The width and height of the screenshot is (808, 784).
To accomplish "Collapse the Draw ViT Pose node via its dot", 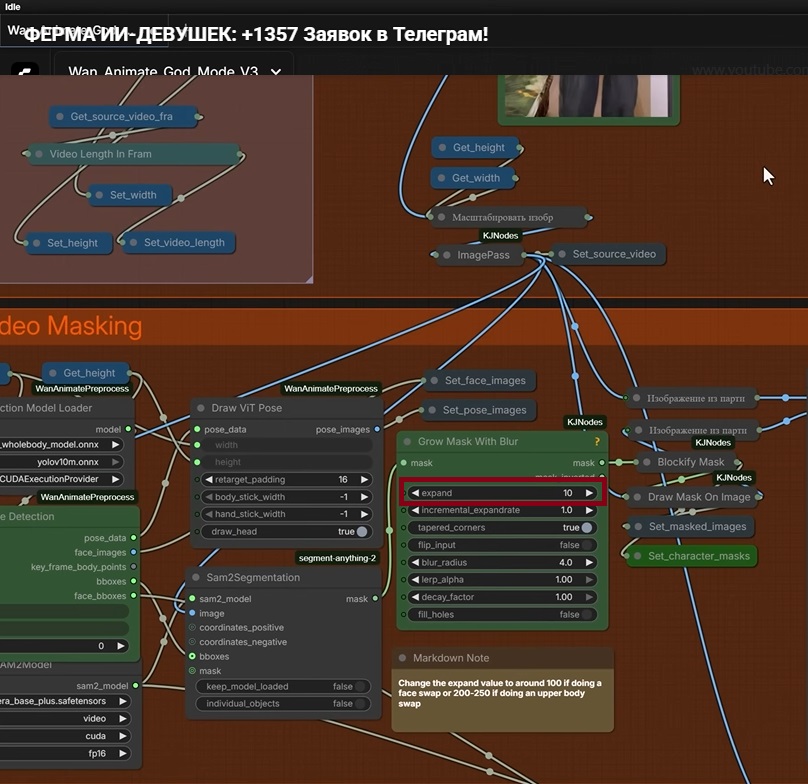I will click(x=200, y=408).
